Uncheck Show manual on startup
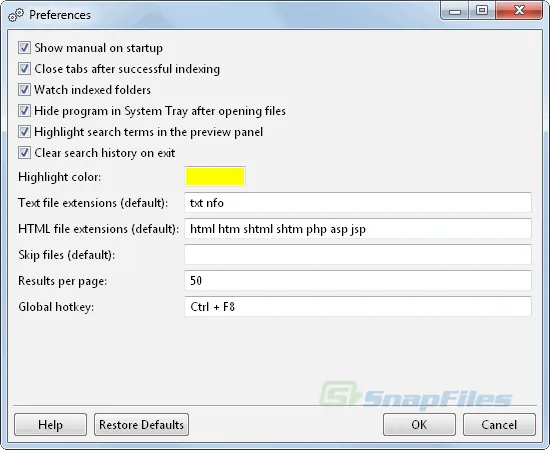 (24, 48)
